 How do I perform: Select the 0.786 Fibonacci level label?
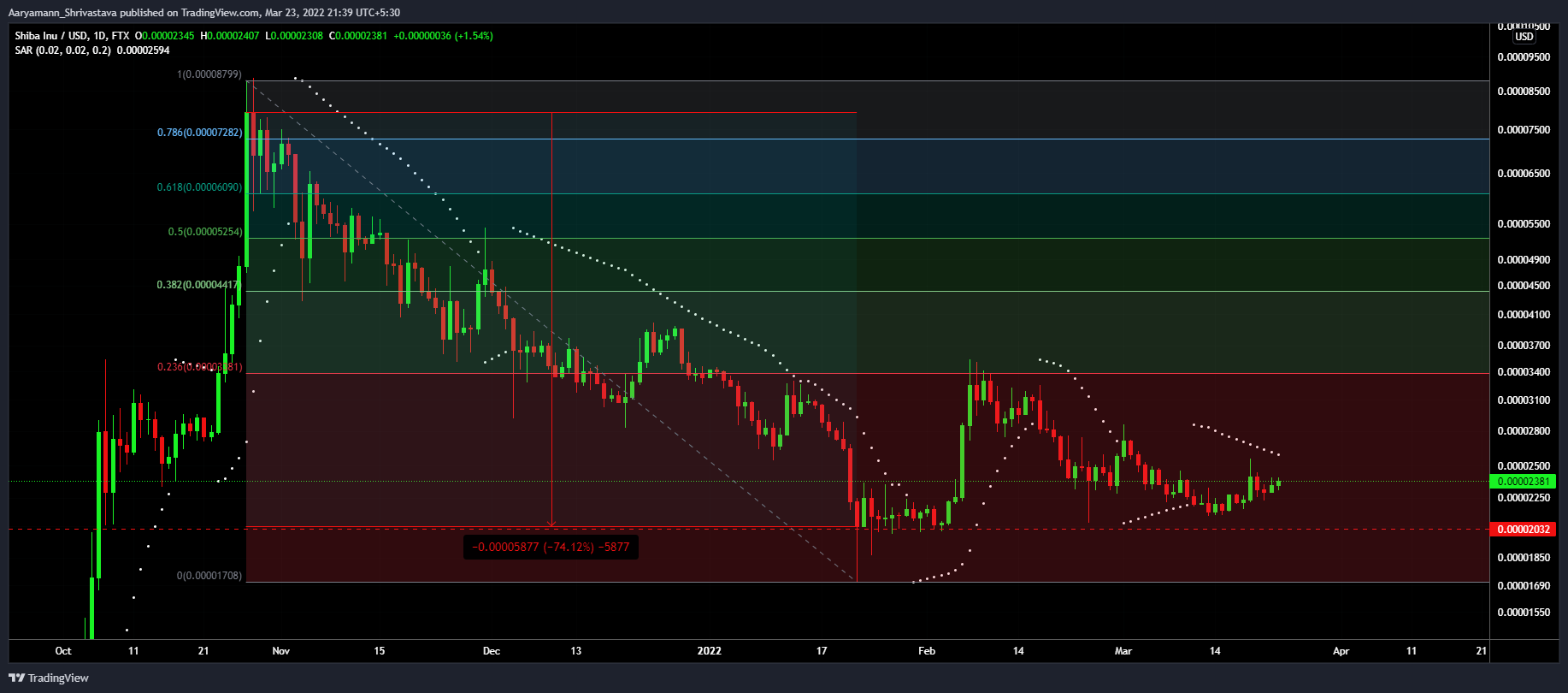[199, 133]
